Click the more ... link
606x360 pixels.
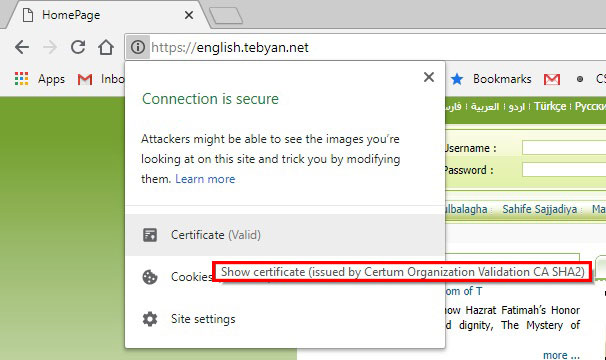(x=561, y=355)
